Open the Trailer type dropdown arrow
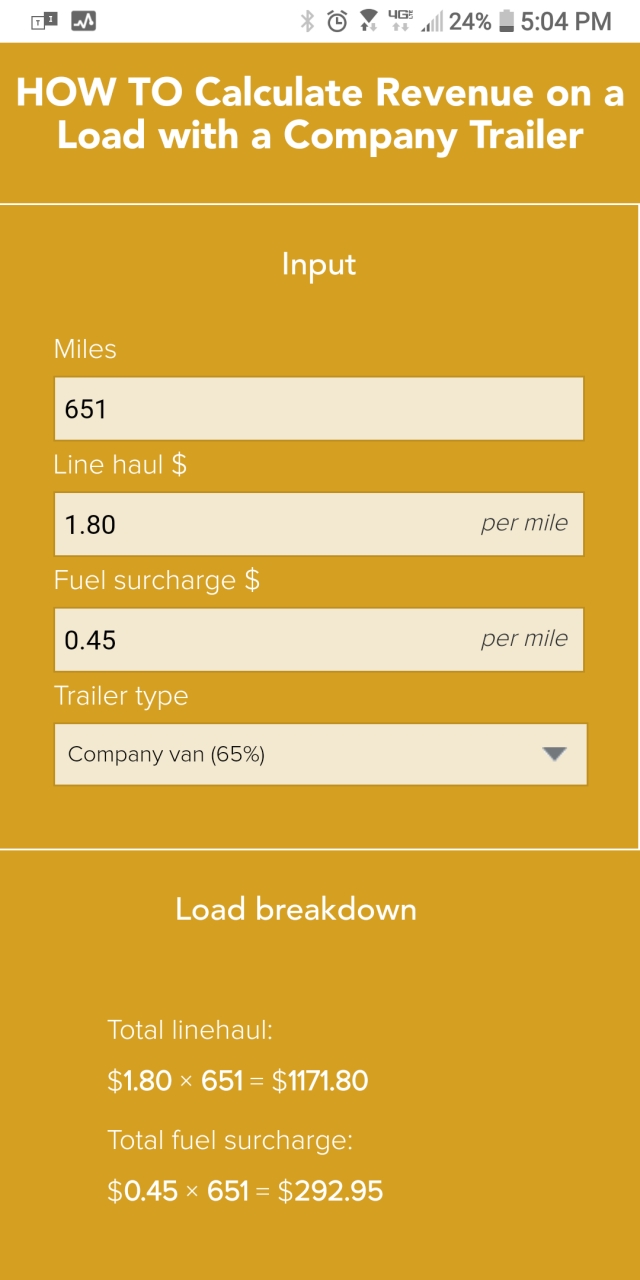The image size is (640, 1280). point(555,754)
